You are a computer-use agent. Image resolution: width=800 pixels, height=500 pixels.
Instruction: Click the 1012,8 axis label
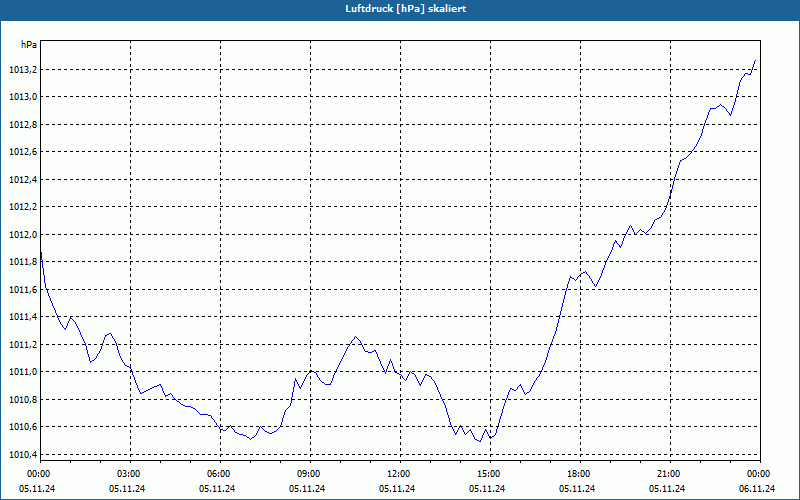[x=22, y=125]
